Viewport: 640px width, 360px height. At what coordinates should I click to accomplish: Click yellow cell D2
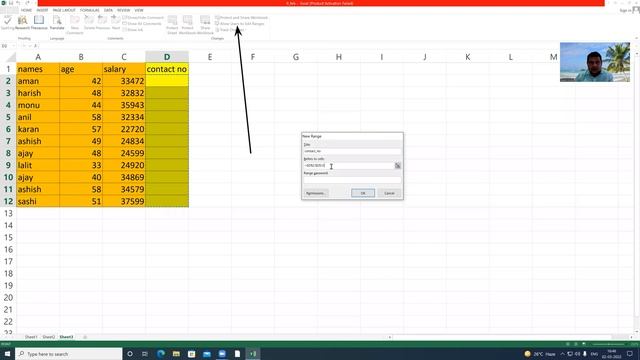point(167,81)
